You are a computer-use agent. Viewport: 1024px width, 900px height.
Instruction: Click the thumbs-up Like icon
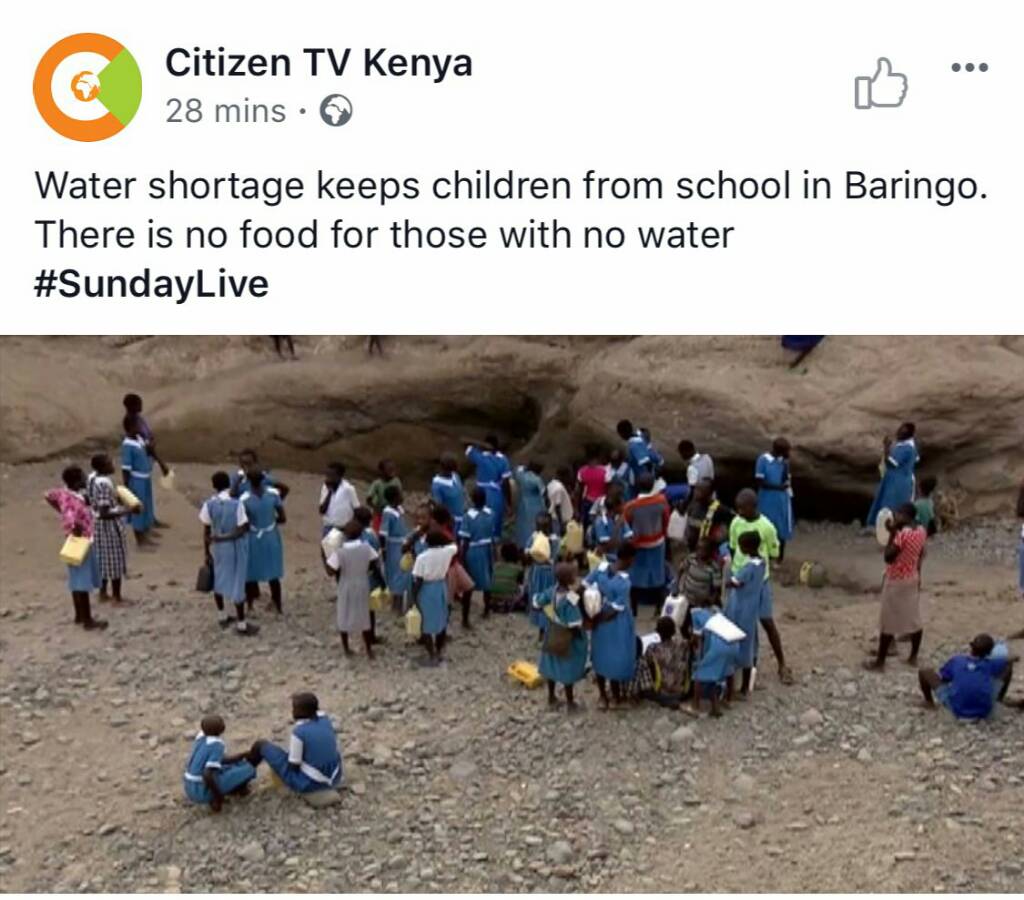(881, 83)
